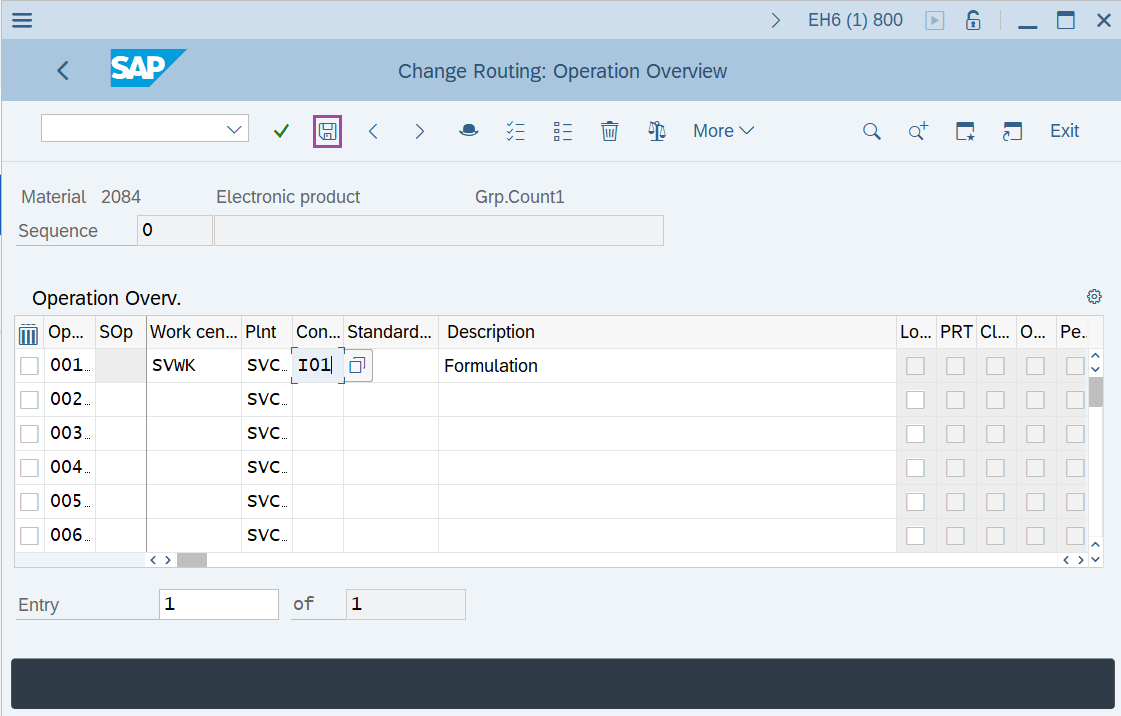Open the selection checklist icon
This screenshot has width=1121, height=716.
515,130
